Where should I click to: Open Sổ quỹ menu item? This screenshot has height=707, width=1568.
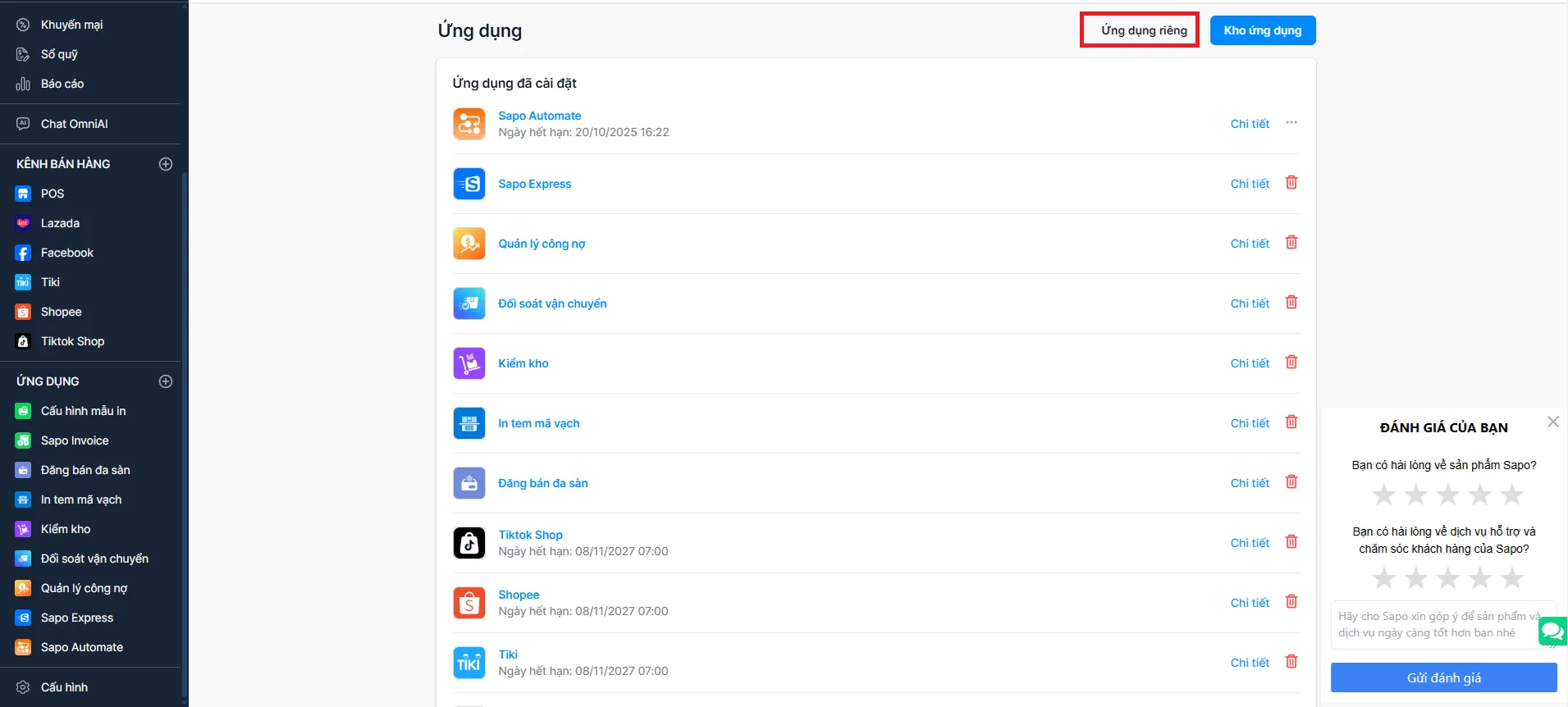[x=59, y=54]
